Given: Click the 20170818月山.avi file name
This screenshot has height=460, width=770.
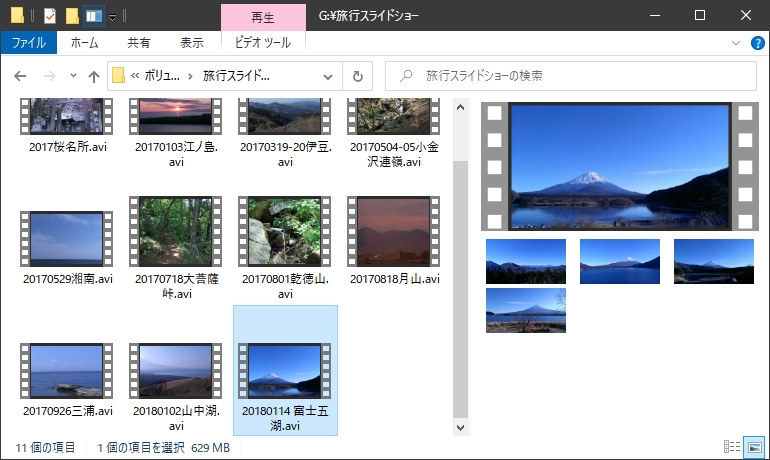Looking at the screenshot, I should (x=394, y=279).
